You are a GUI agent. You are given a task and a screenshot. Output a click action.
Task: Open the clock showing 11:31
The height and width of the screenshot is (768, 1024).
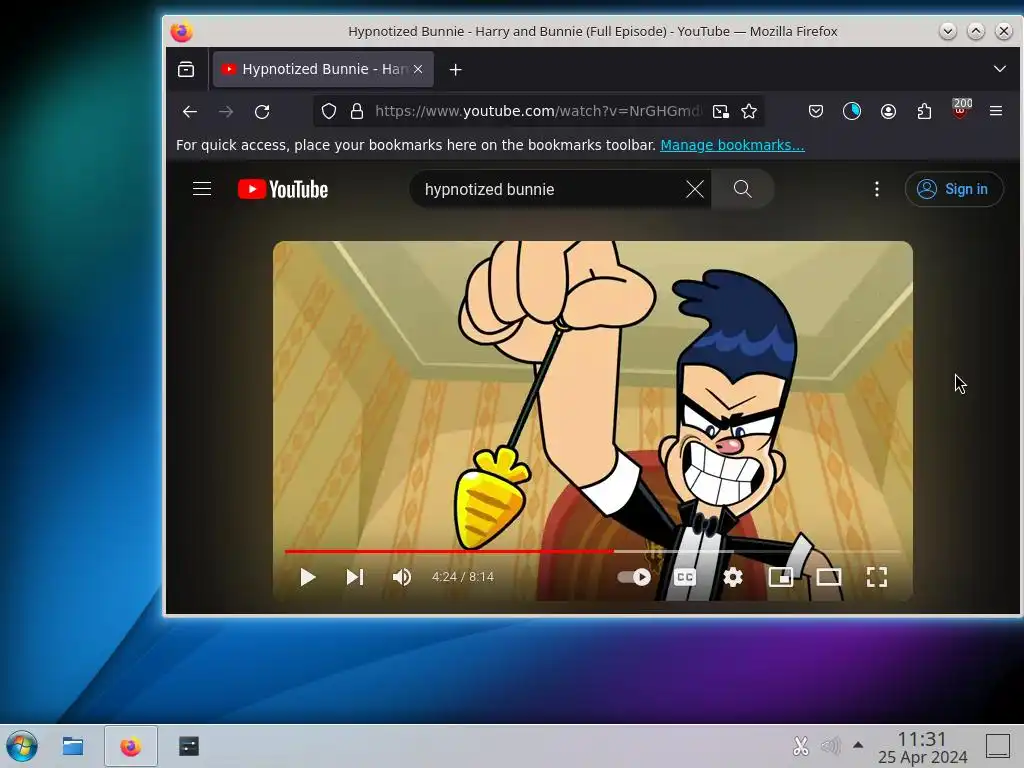tap(922, 747)
